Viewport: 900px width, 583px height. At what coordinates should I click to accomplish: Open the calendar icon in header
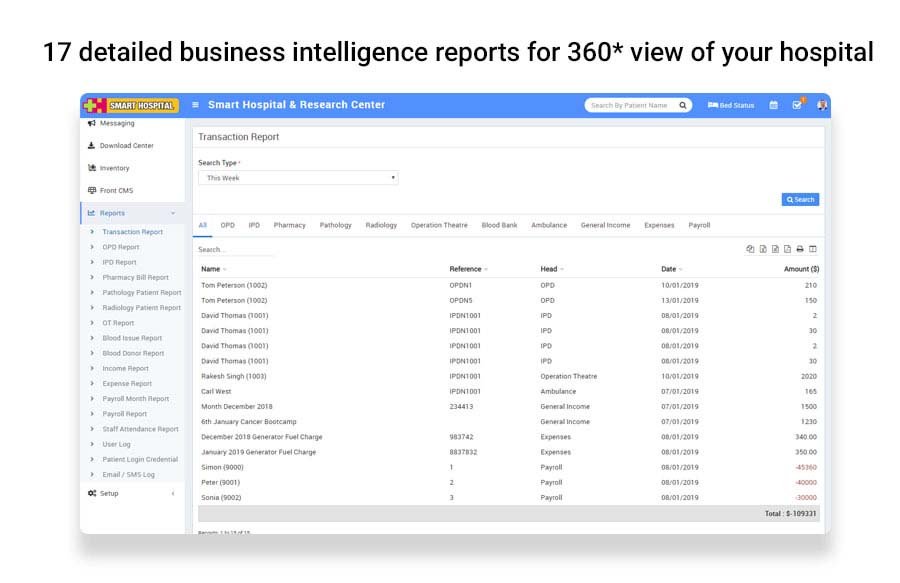[x=773, y=105]
